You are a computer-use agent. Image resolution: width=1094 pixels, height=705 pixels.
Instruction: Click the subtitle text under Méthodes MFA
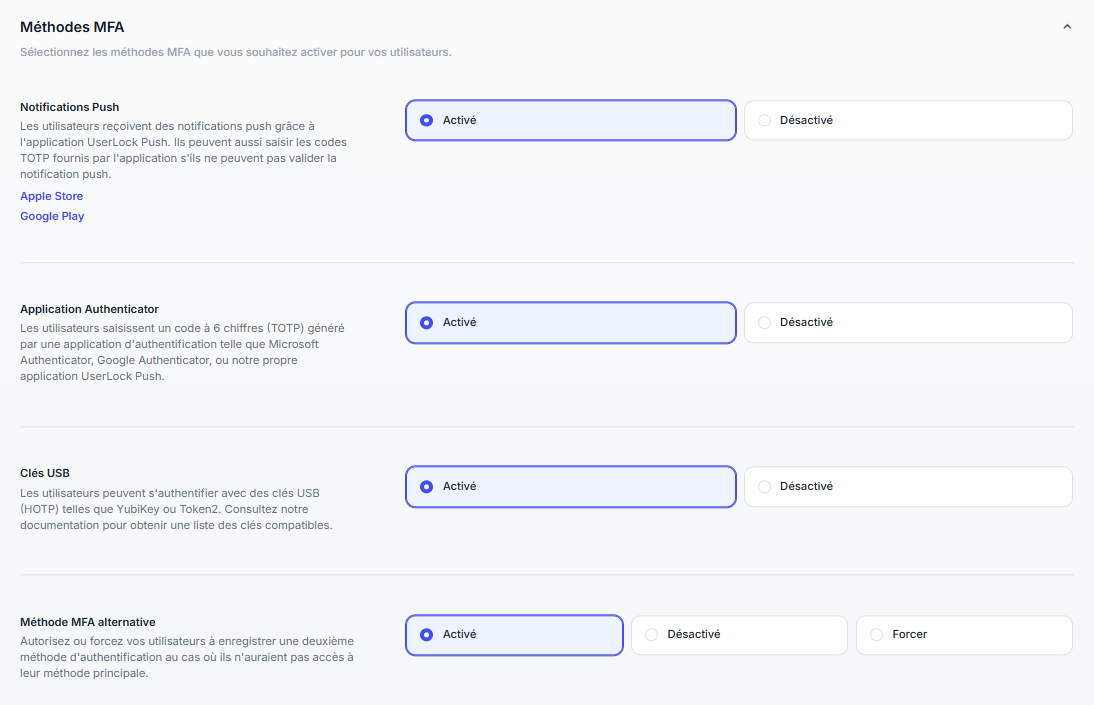pyautogui.click(x=236, y=52)
